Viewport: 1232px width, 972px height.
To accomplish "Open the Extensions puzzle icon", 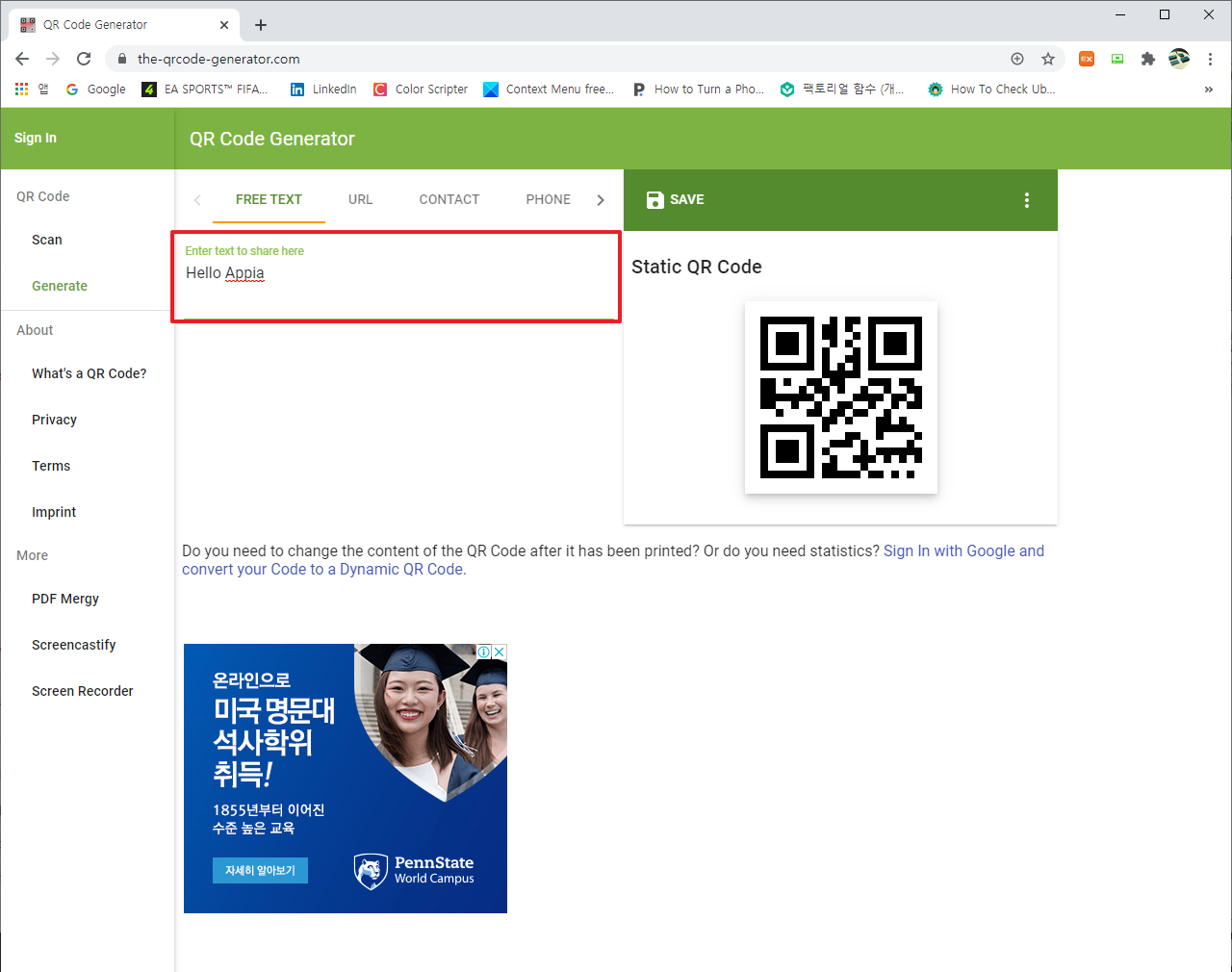I will (1148, 59).
